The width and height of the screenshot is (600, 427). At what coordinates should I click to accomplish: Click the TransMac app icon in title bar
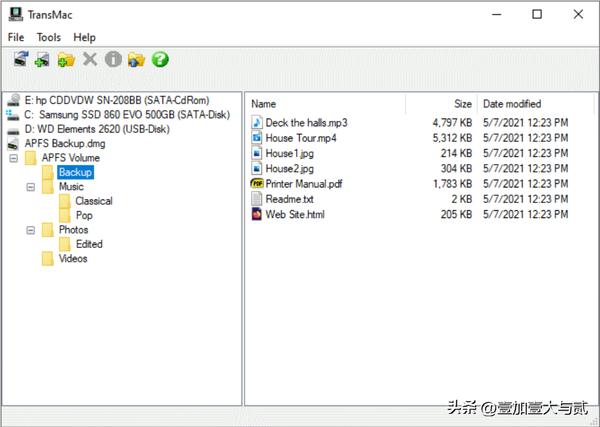coord(16,14)
